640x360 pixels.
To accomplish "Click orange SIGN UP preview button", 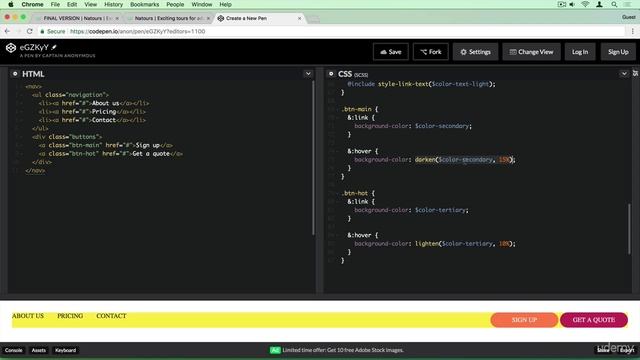I will [x=524, y=320].
